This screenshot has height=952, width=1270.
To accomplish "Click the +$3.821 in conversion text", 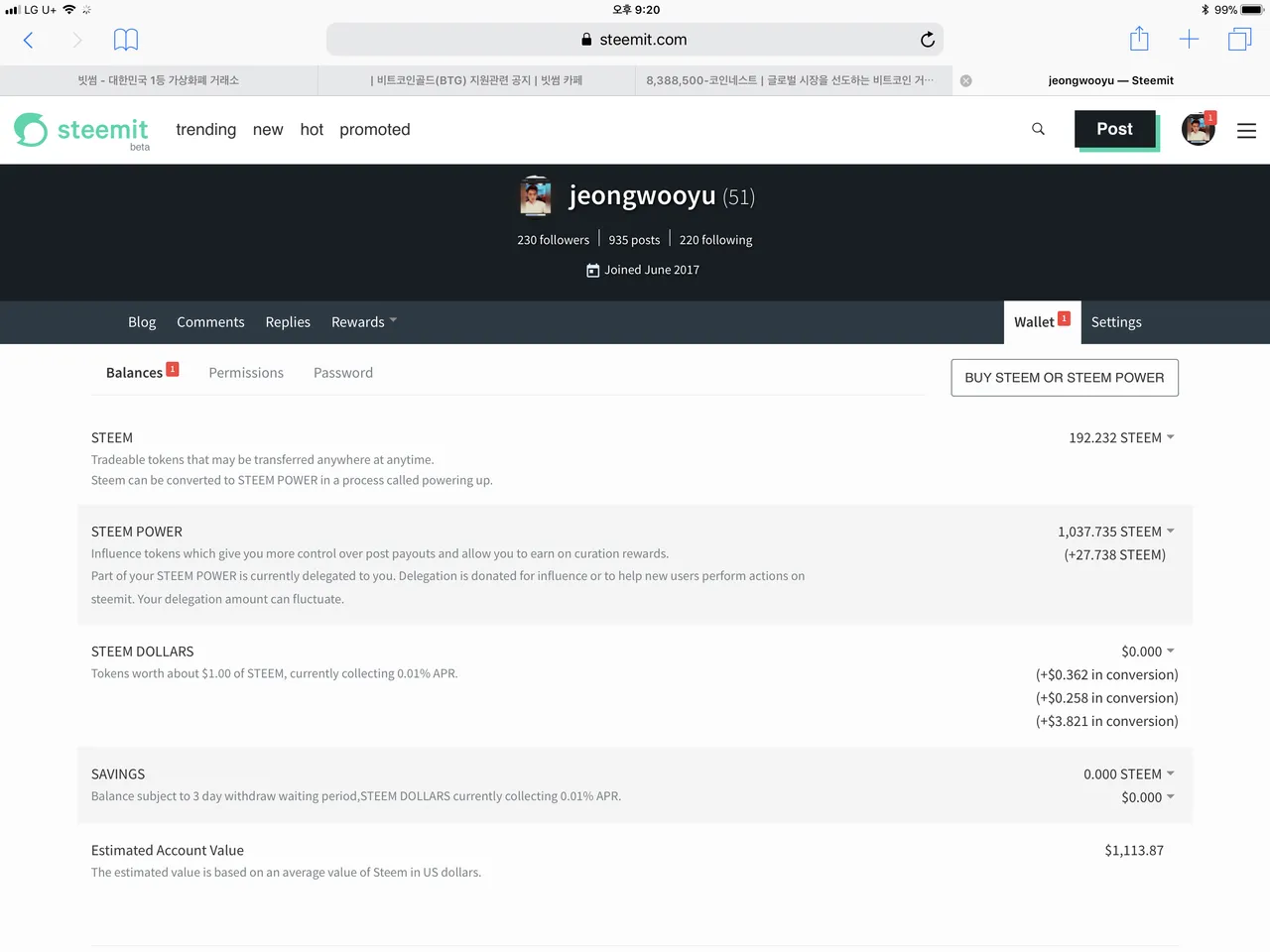I will [1107, 722].
